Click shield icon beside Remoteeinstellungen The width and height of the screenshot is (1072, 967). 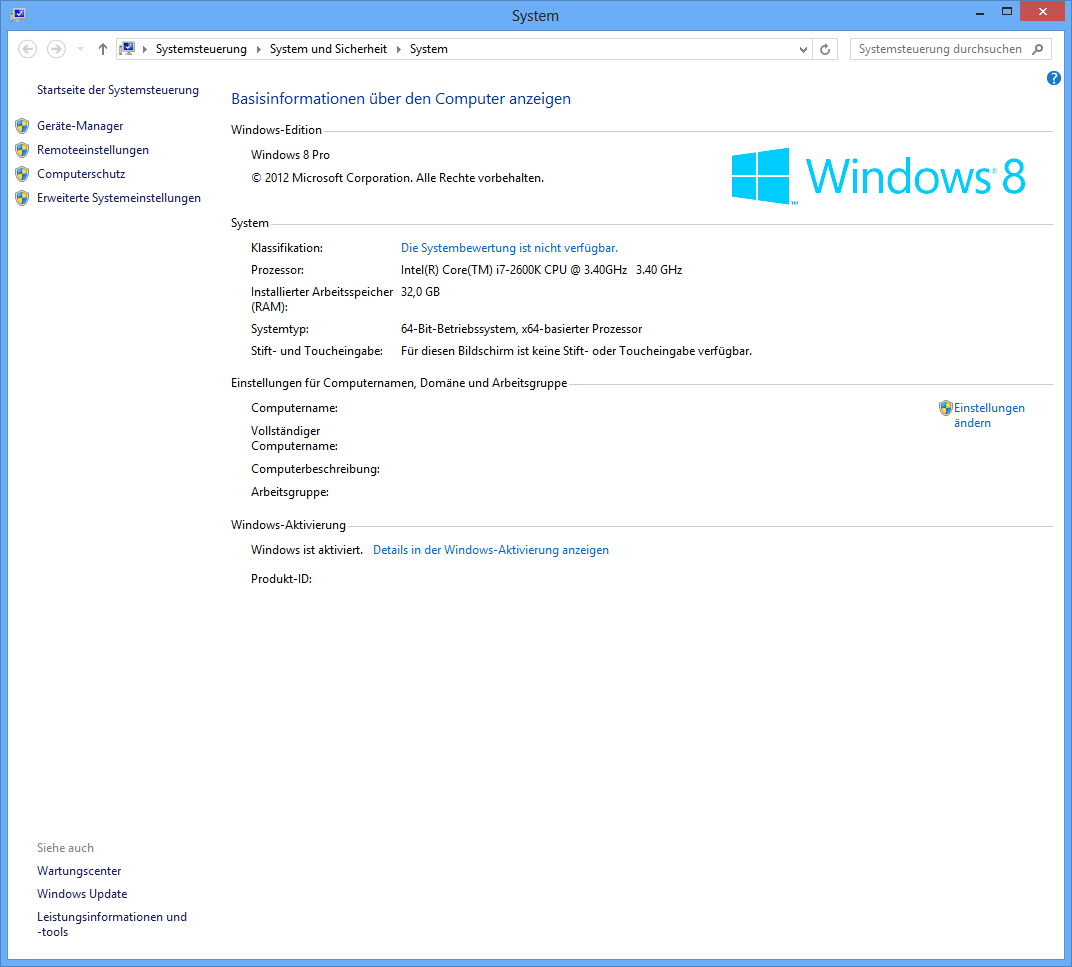22,150
